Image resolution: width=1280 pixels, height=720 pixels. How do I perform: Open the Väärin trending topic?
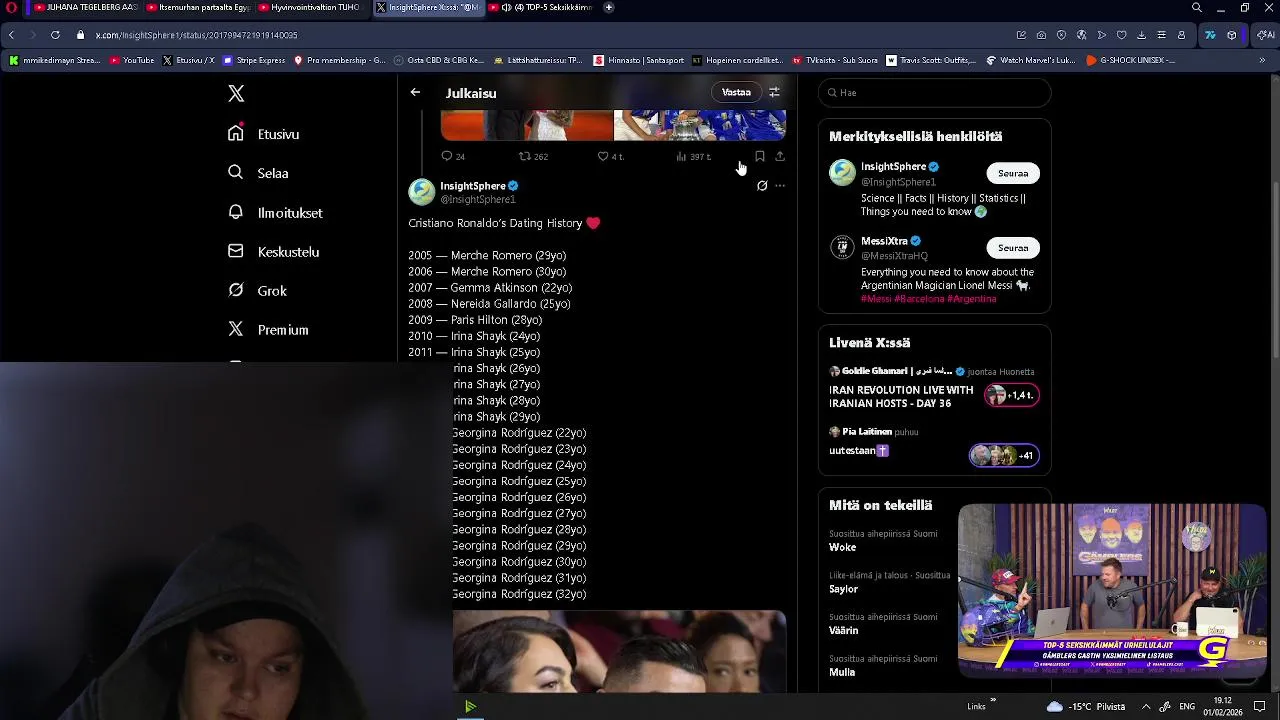pyautogui.click(x=843, y=631)
